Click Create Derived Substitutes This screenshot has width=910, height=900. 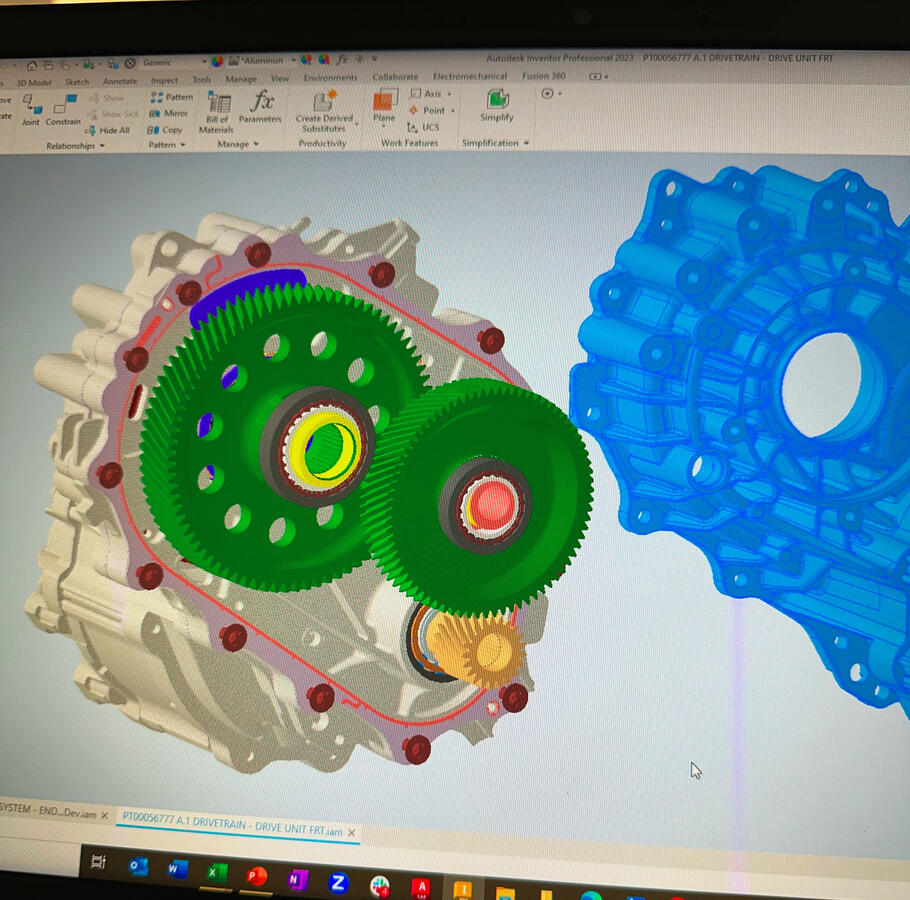point(324,111)
